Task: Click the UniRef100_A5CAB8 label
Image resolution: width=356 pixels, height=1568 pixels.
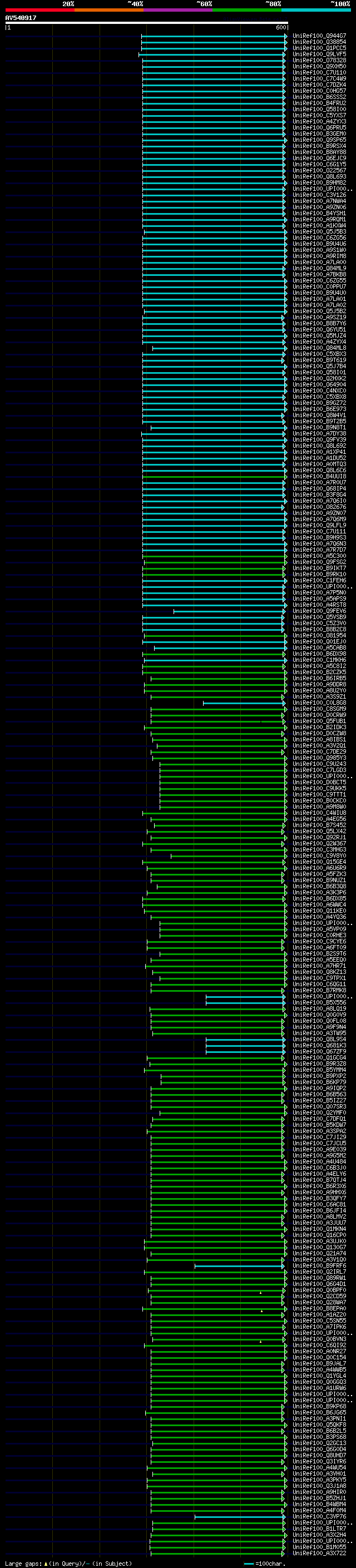Action: (x=319, y=647)
